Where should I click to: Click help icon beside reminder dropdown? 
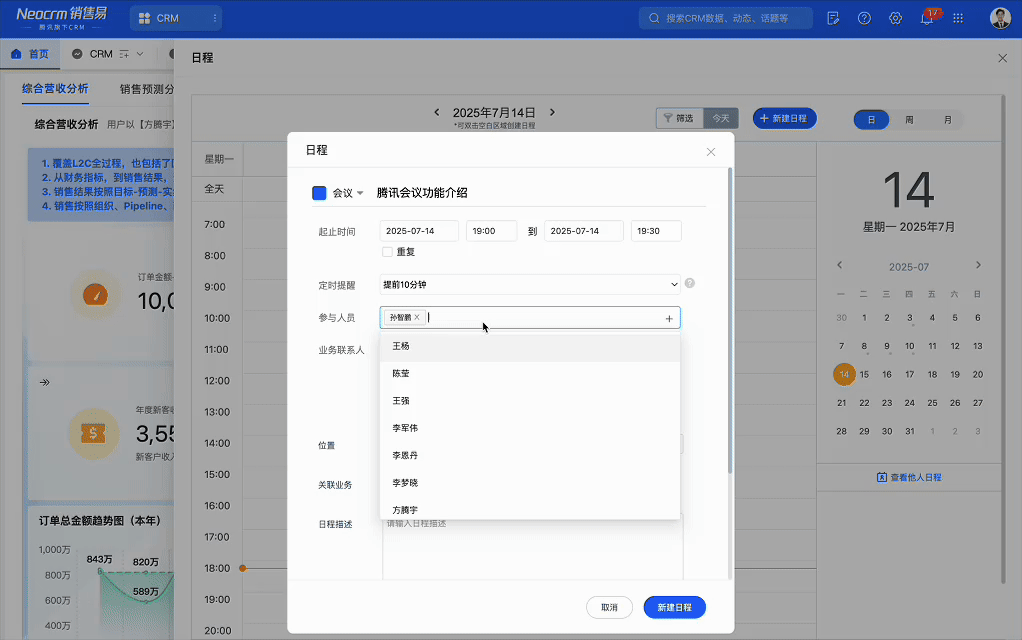point(690,284)
